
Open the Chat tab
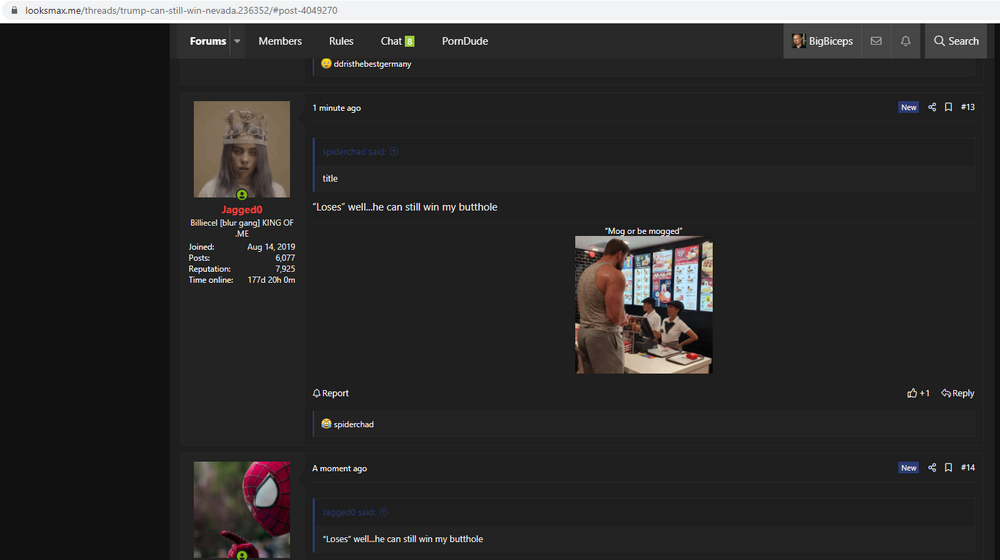(x=397, y=41)
